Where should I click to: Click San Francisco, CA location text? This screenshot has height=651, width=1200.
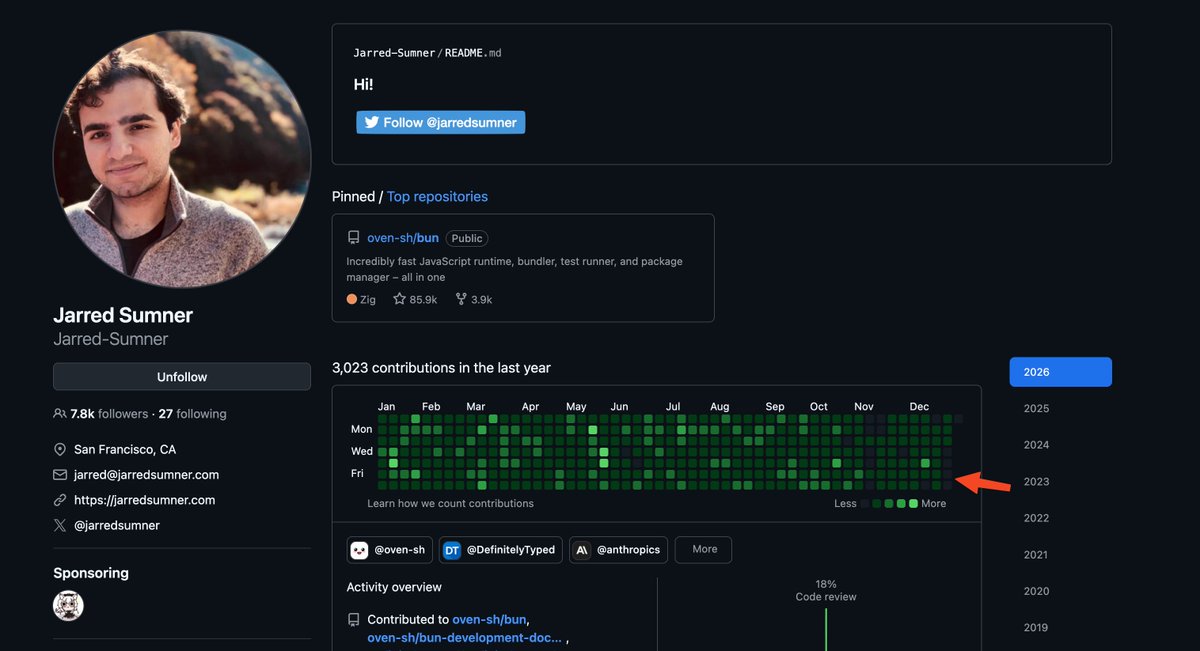125,450
